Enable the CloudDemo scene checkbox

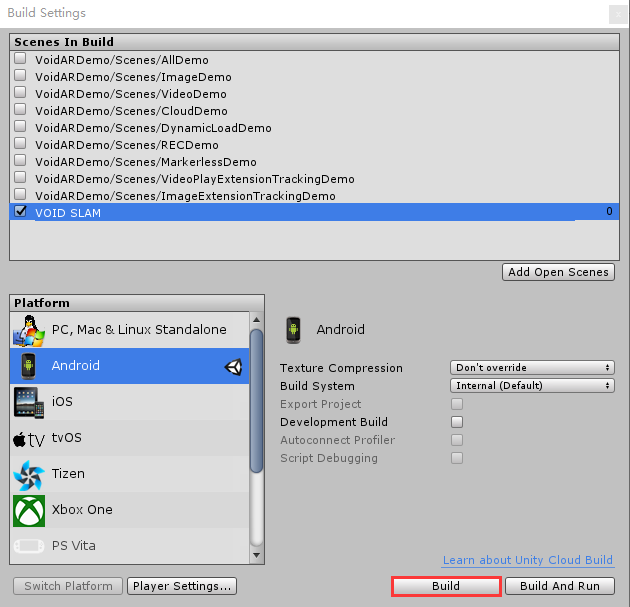[20, 109]
